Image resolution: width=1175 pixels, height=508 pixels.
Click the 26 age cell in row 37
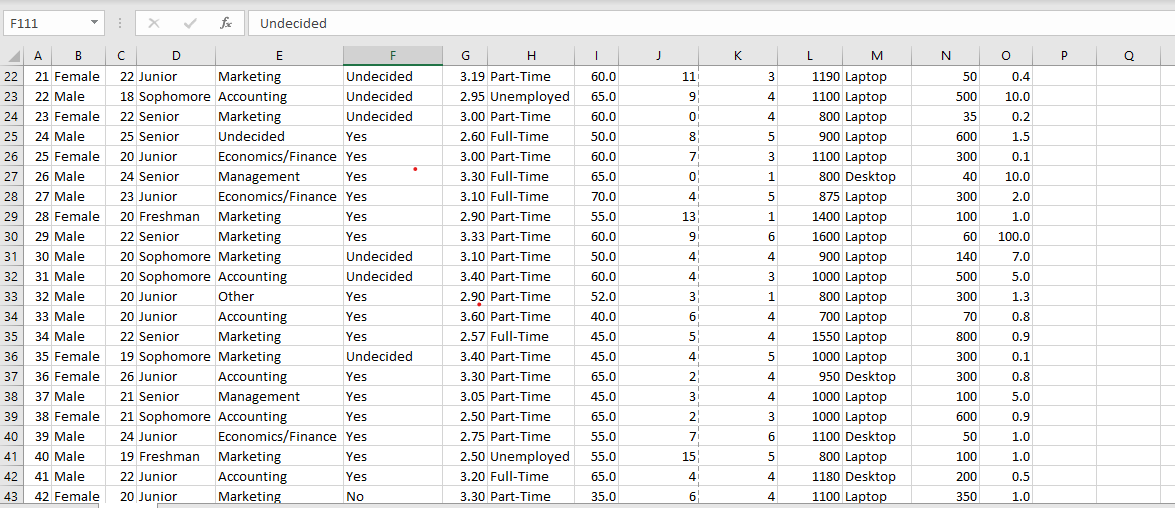121,376
